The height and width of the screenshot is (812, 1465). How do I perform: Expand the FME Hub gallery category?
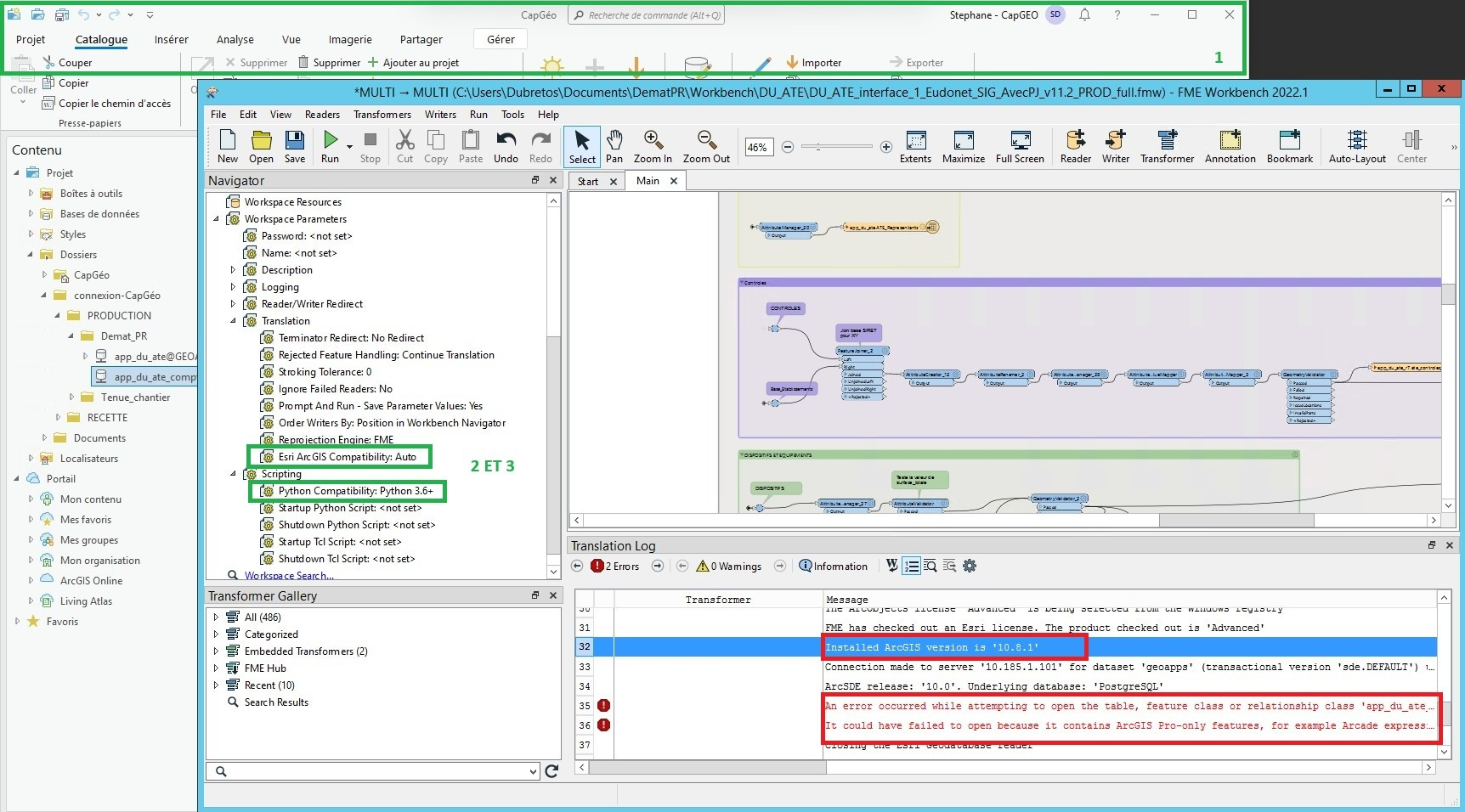click(x=216, y=668)
